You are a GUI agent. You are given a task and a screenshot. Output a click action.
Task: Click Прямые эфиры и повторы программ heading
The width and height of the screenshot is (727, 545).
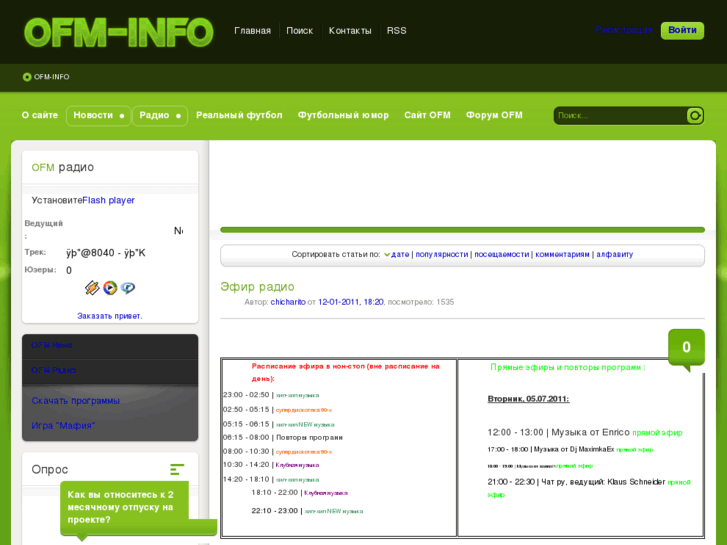tap(568, 367)
